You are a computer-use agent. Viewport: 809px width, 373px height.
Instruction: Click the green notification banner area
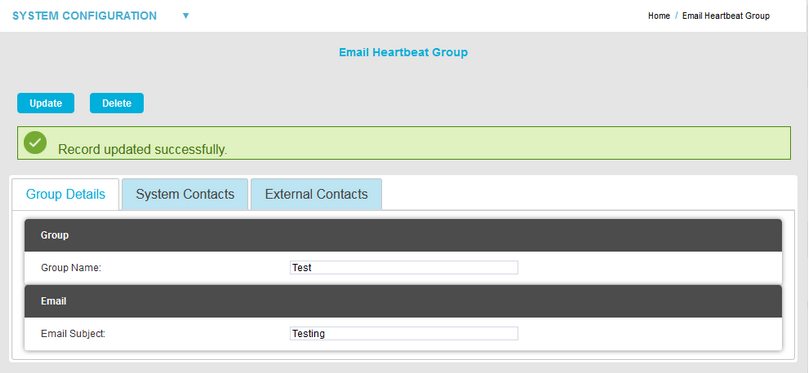(x=404, y=143)
